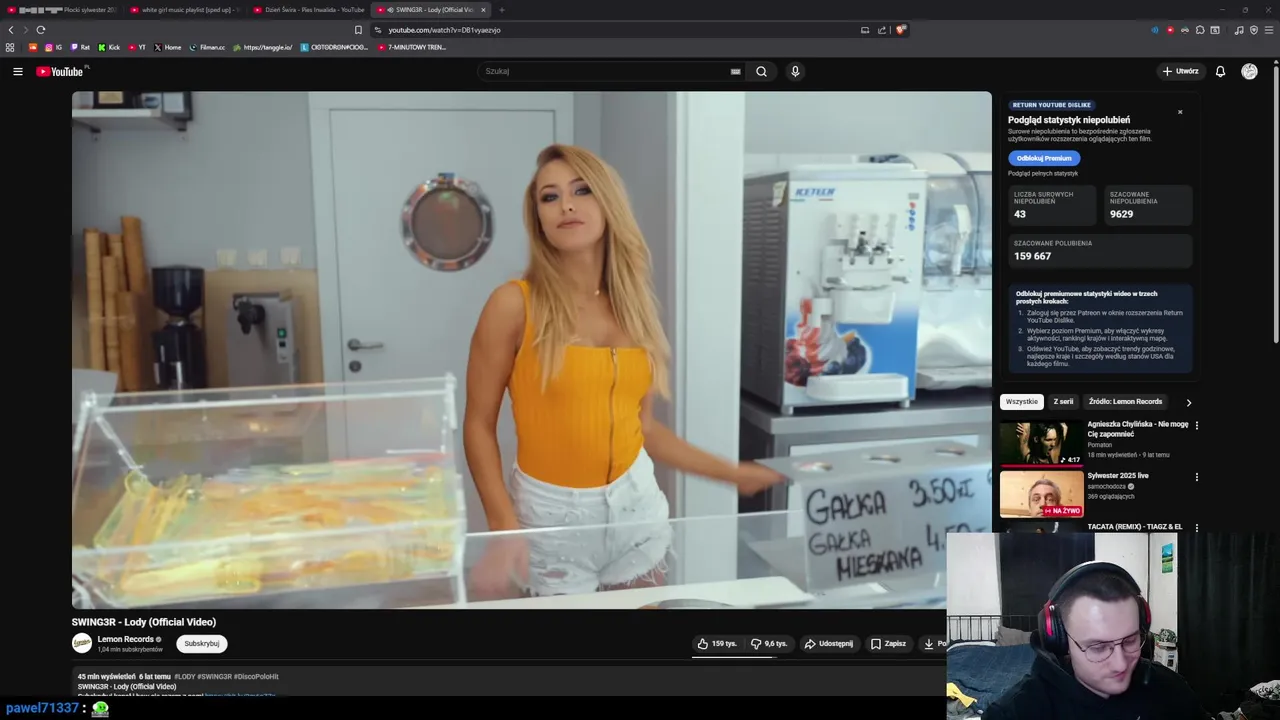1280x720 pixels.
Task: Switch to white girl music playlist tab
Action: point(185,10)
